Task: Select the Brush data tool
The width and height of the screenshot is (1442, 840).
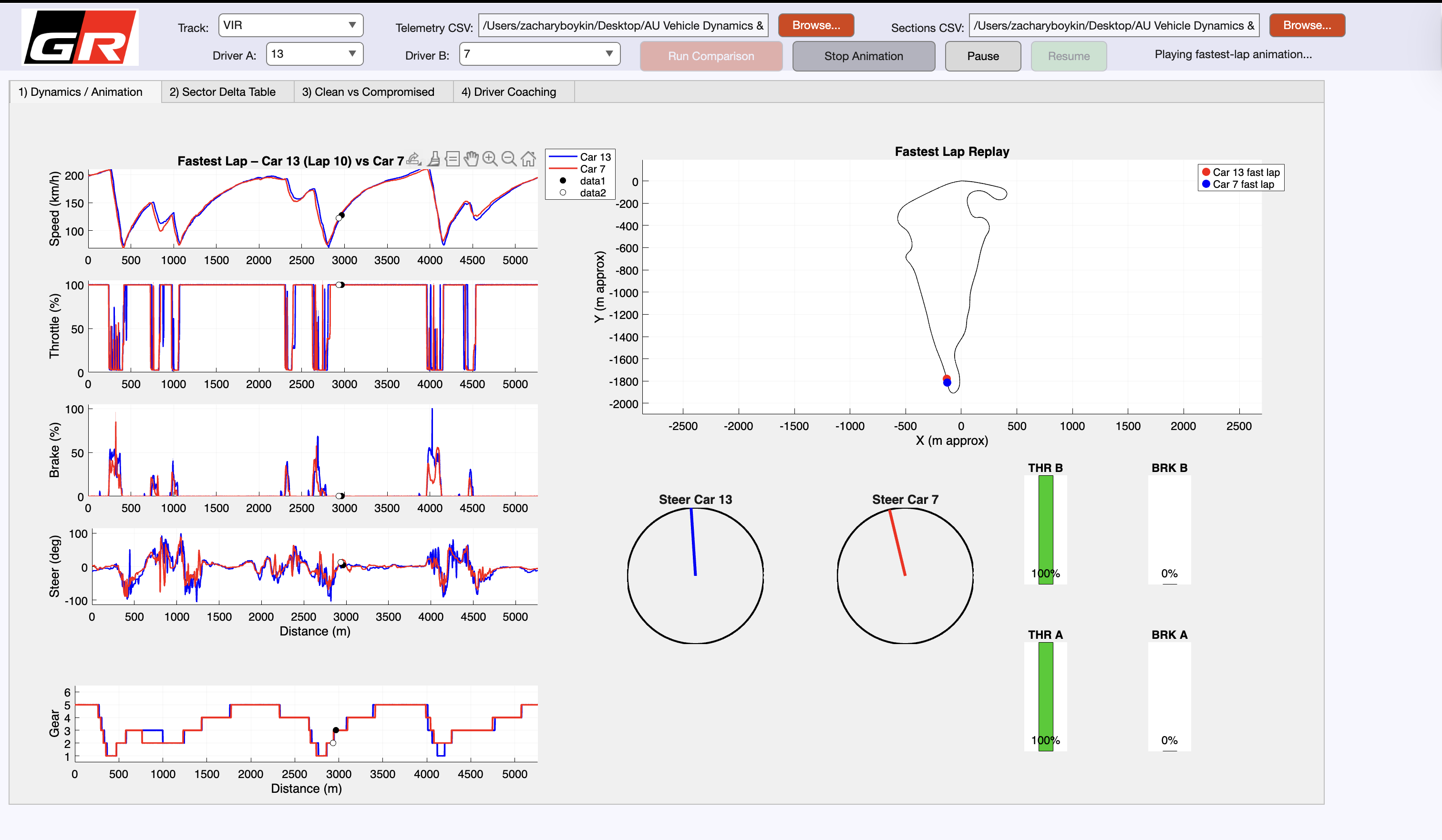Action: coord(434,159)
